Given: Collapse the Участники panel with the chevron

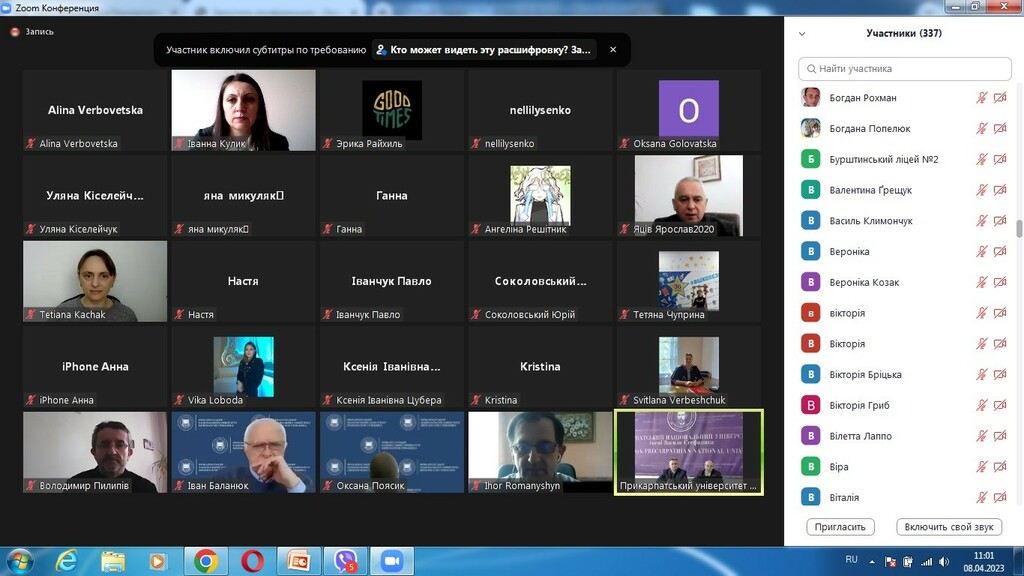Looking at the screenshot, I should [x=801, y=33].
